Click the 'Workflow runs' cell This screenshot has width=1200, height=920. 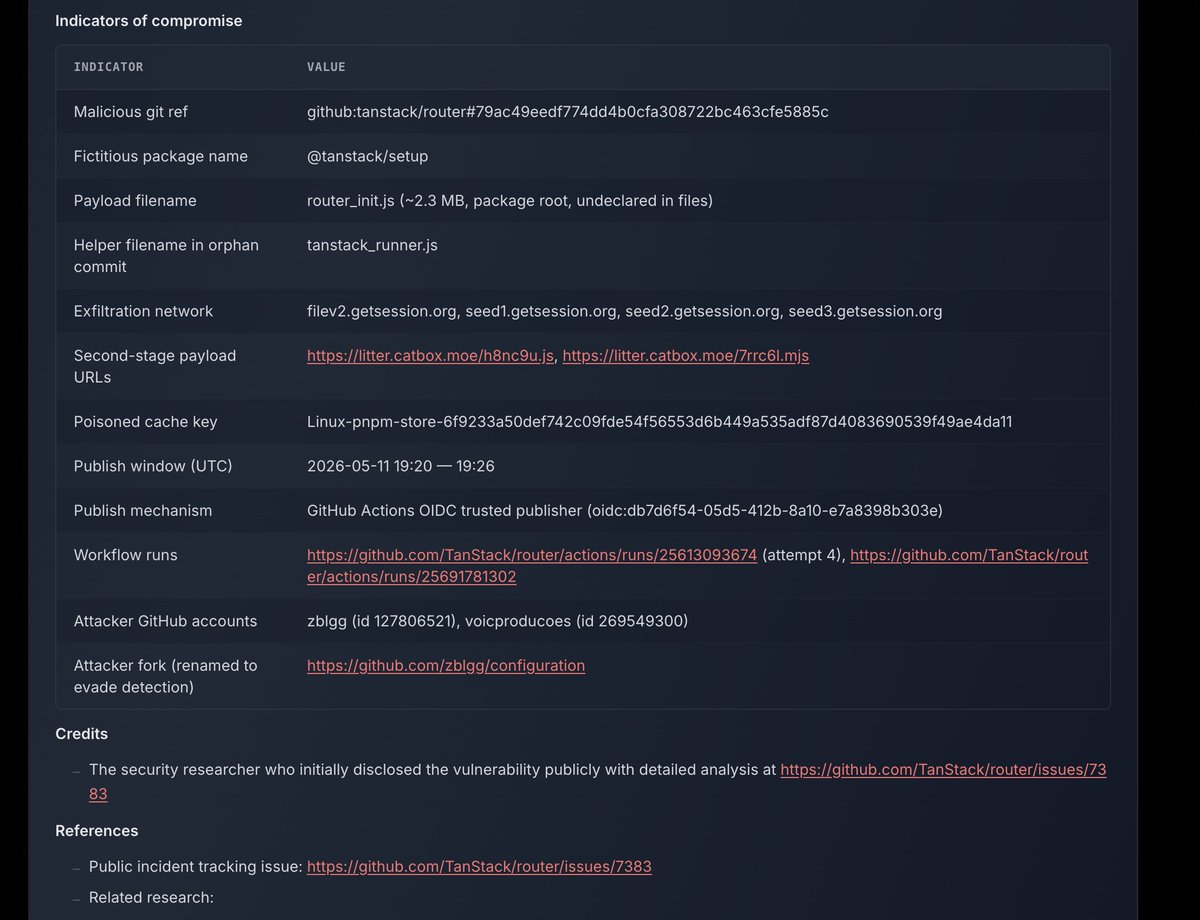click(x=126, y=555)
